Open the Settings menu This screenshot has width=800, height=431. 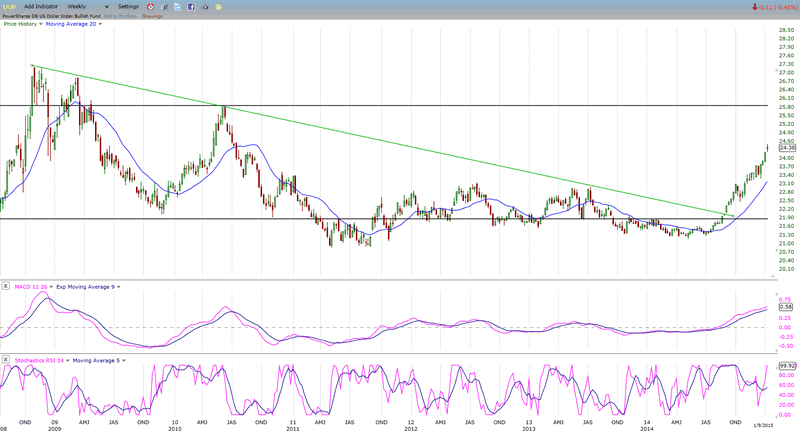pyautogui.click(x=128, y=6)
